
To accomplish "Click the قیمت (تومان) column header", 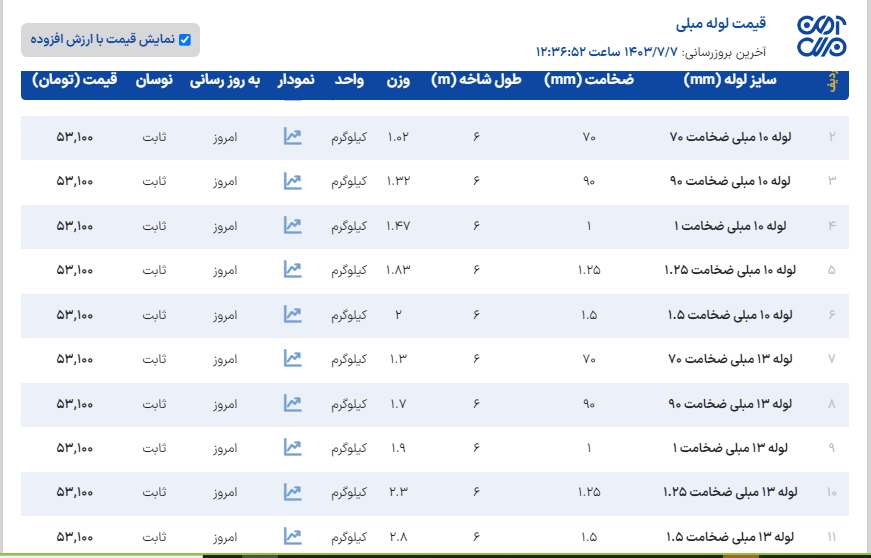I will (75, 80).
